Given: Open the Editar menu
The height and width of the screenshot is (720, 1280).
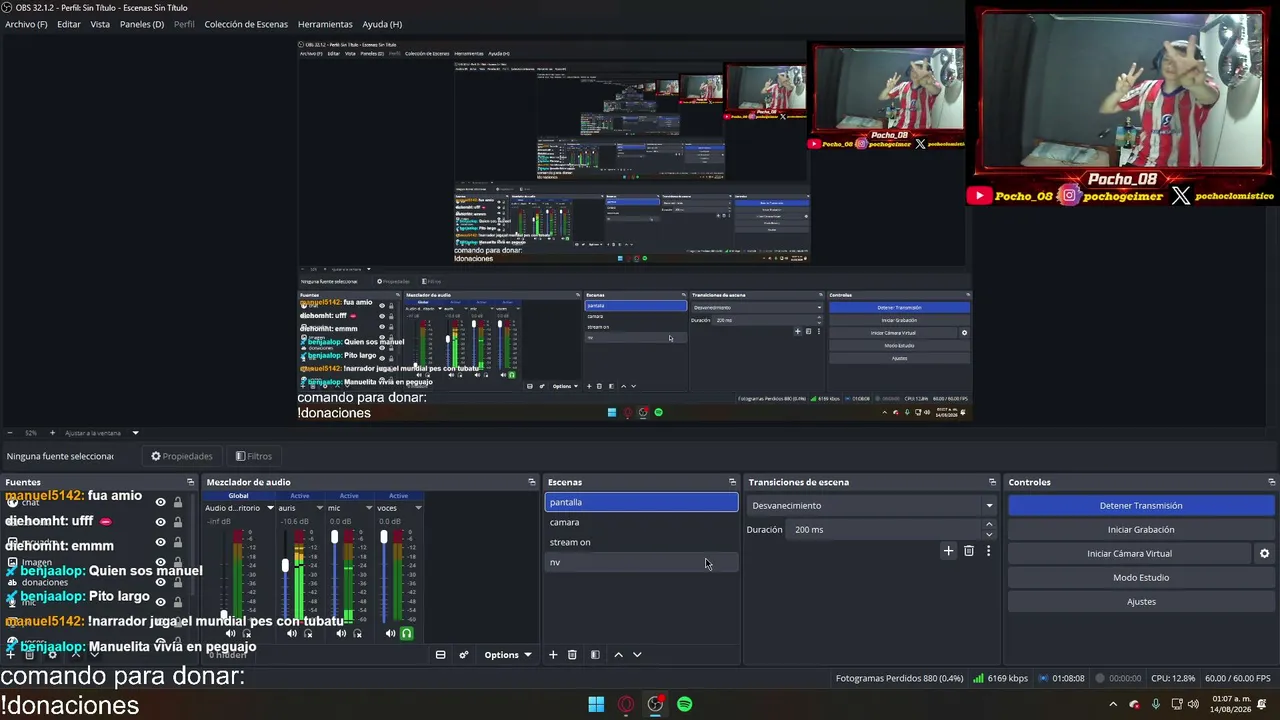Looking at the screenshot, I should (69, 24).
